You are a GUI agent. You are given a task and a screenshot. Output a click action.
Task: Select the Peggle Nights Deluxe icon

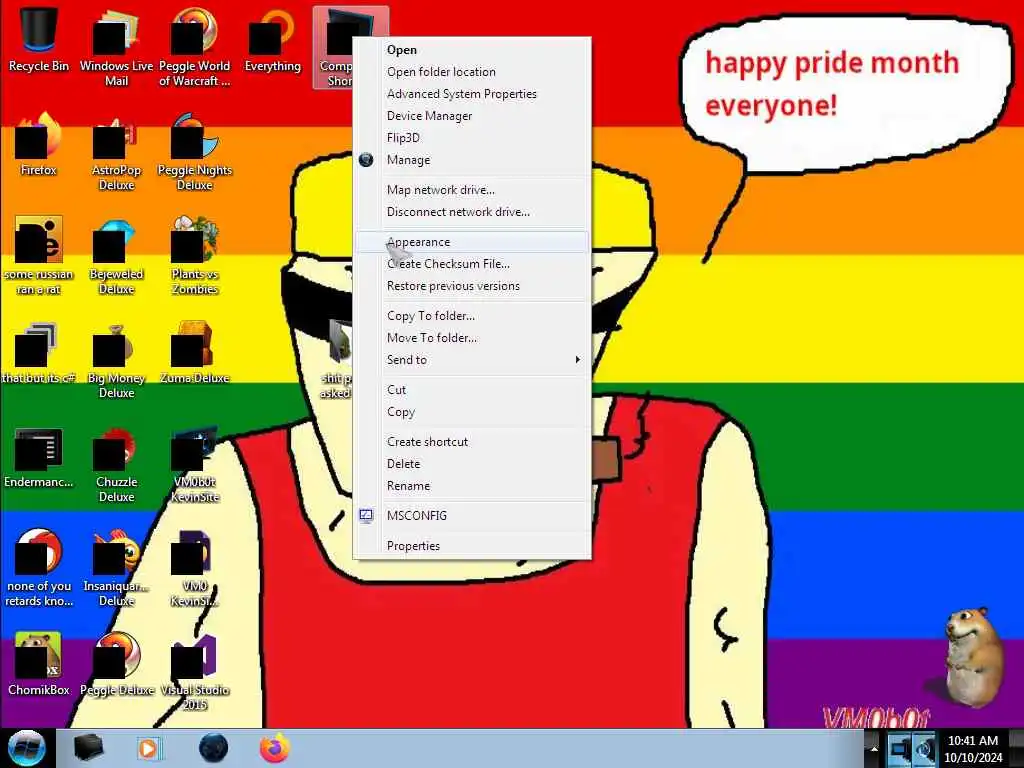click(x=195, y=152)
